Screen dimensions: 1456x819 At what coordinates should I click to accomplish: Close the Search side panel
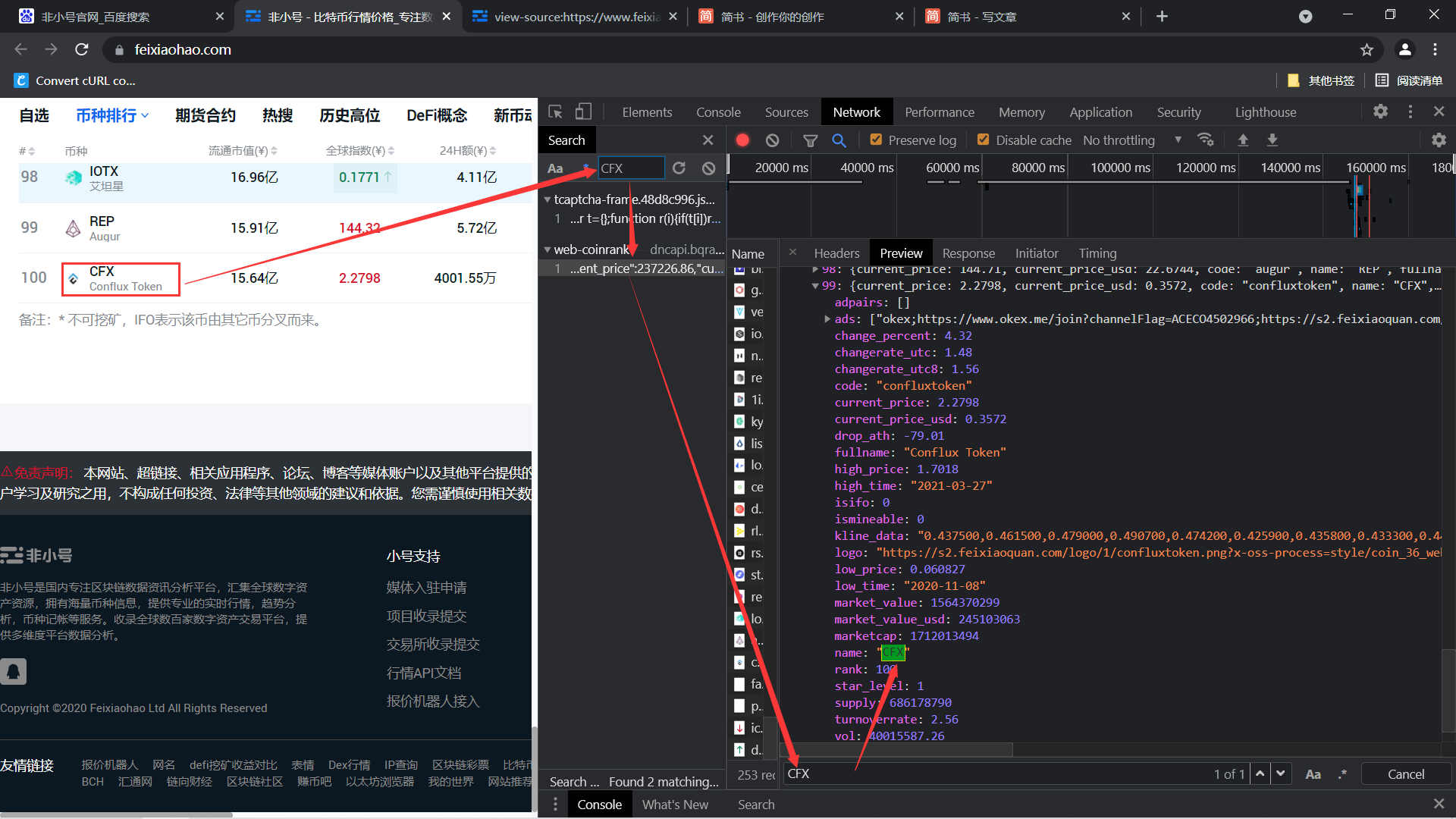point(708,140)
